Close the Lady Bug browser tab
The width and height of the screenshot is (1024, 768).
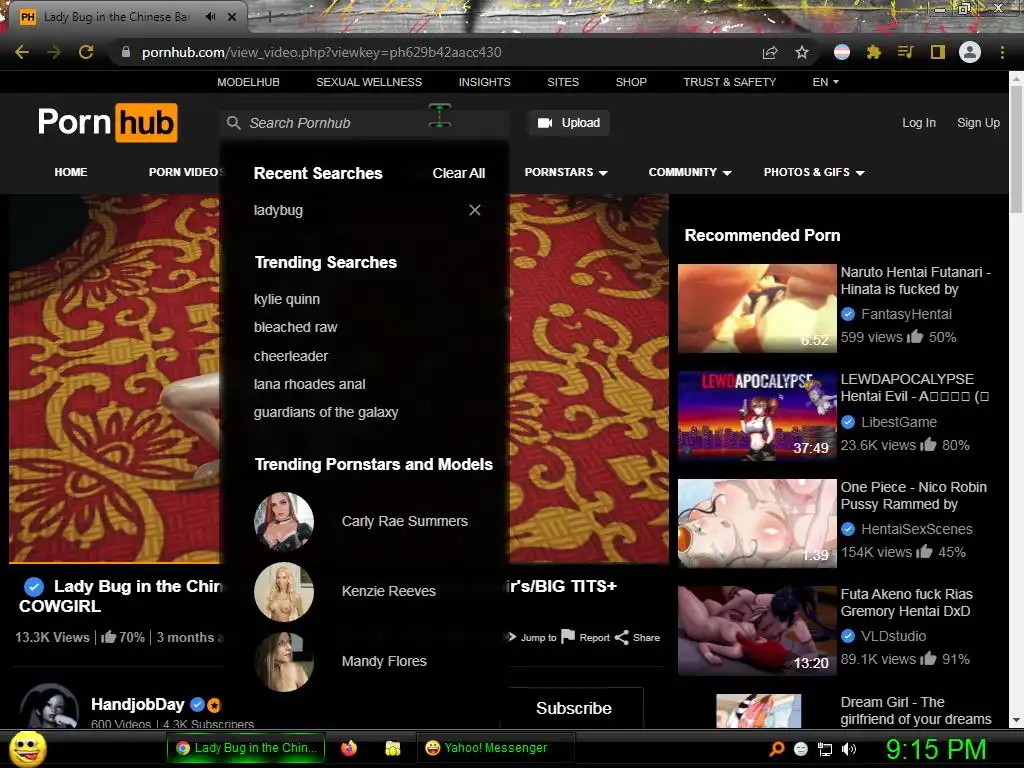coord(232,17)
